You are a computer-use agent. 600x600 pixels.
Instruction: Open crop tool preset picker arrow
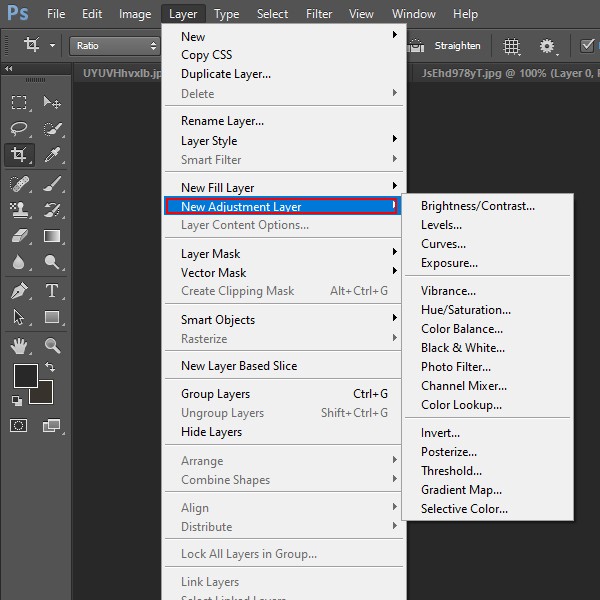point(52,46)
